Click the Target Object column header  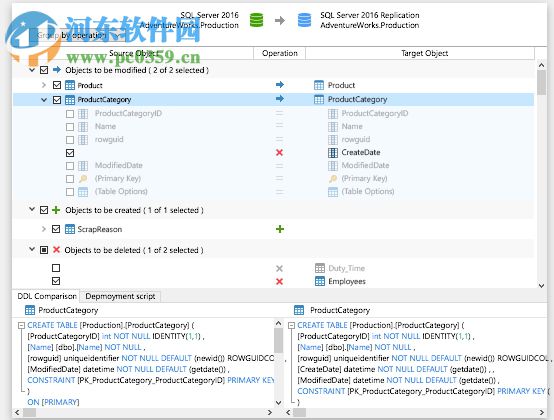pyautogui.click(x=420, y=53)
